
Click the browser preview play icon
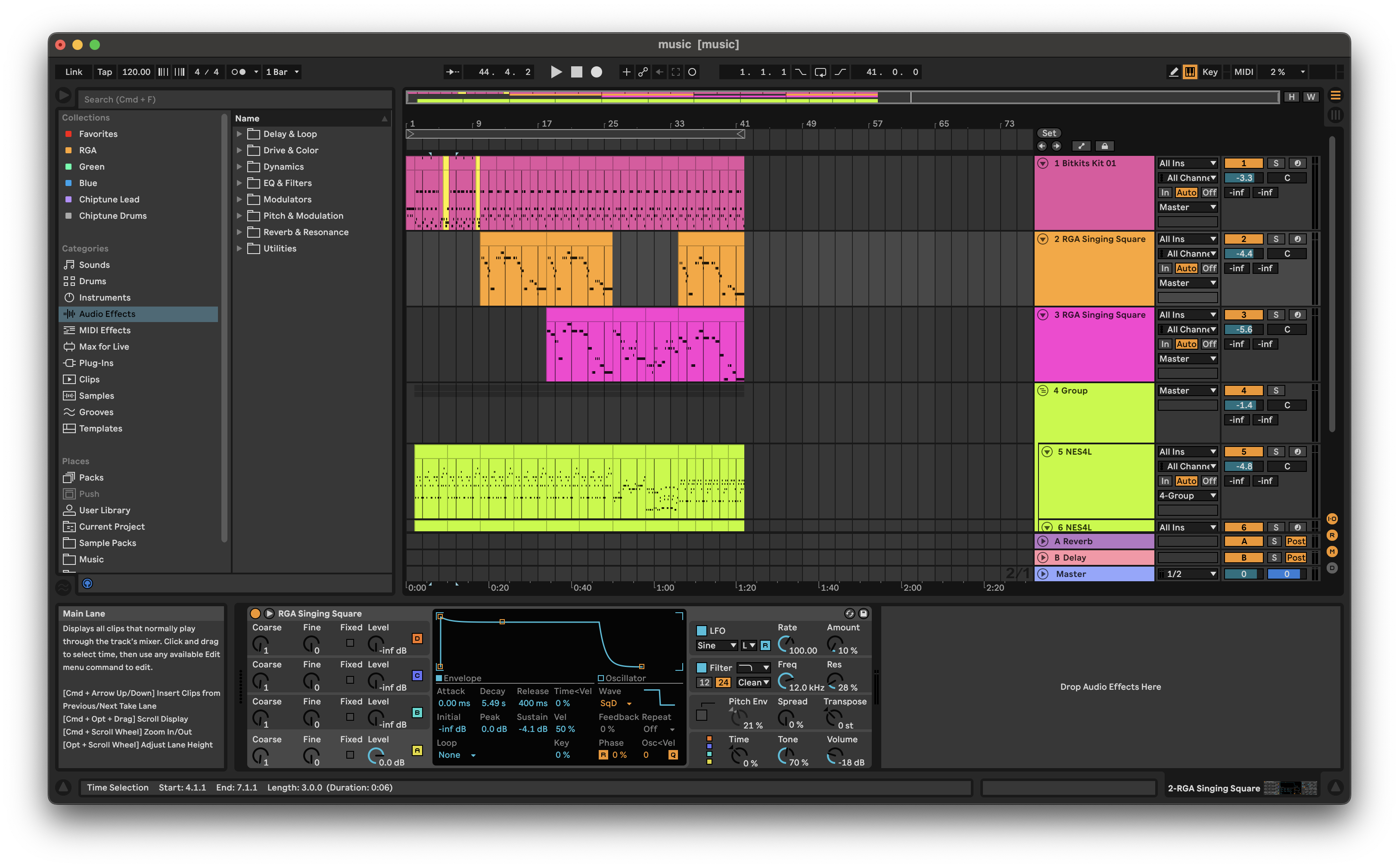tap(64, 95)
